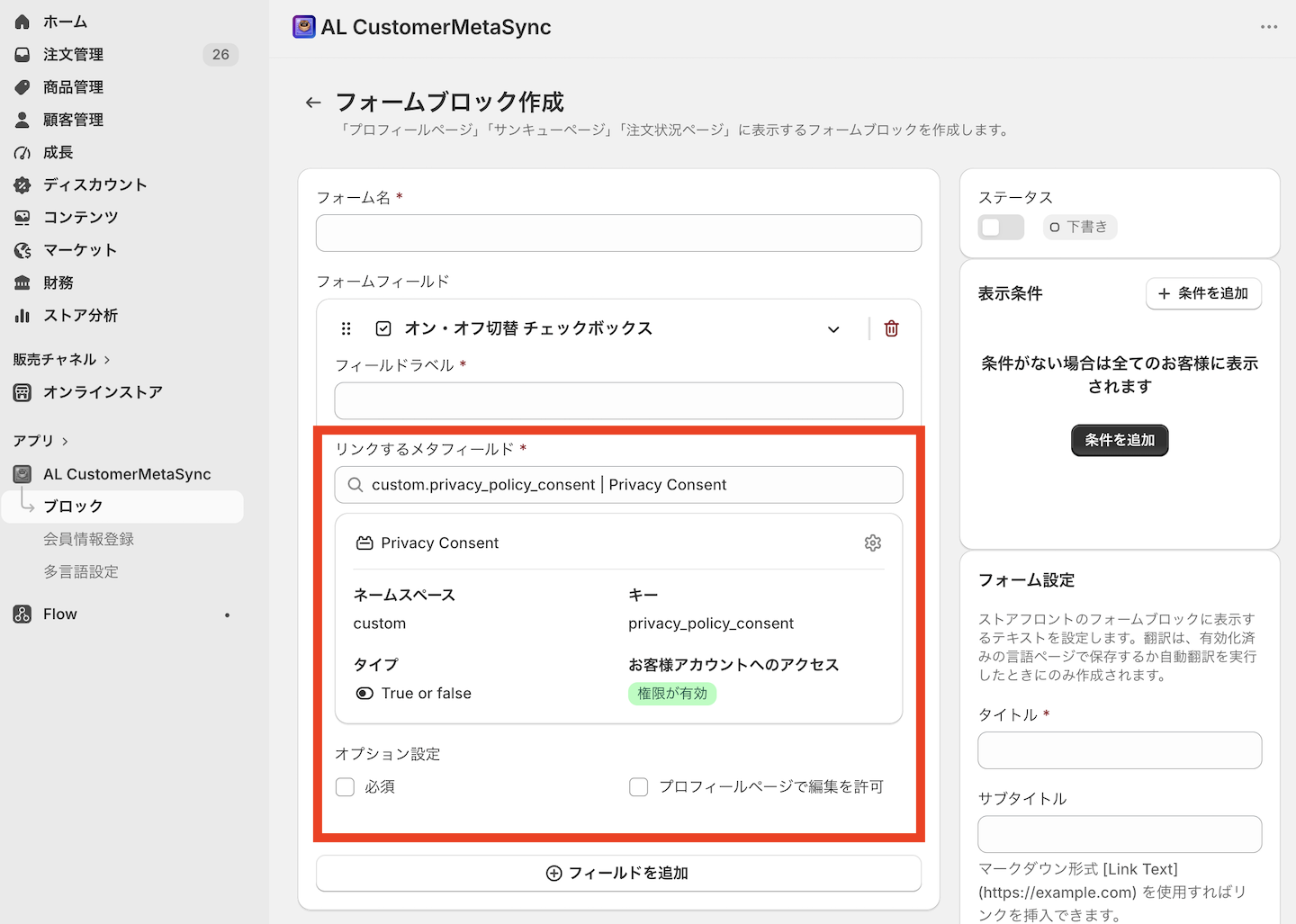
Task: Check the 必須 required checkbox
Action: pyautogui.click(x=345, y=787)
